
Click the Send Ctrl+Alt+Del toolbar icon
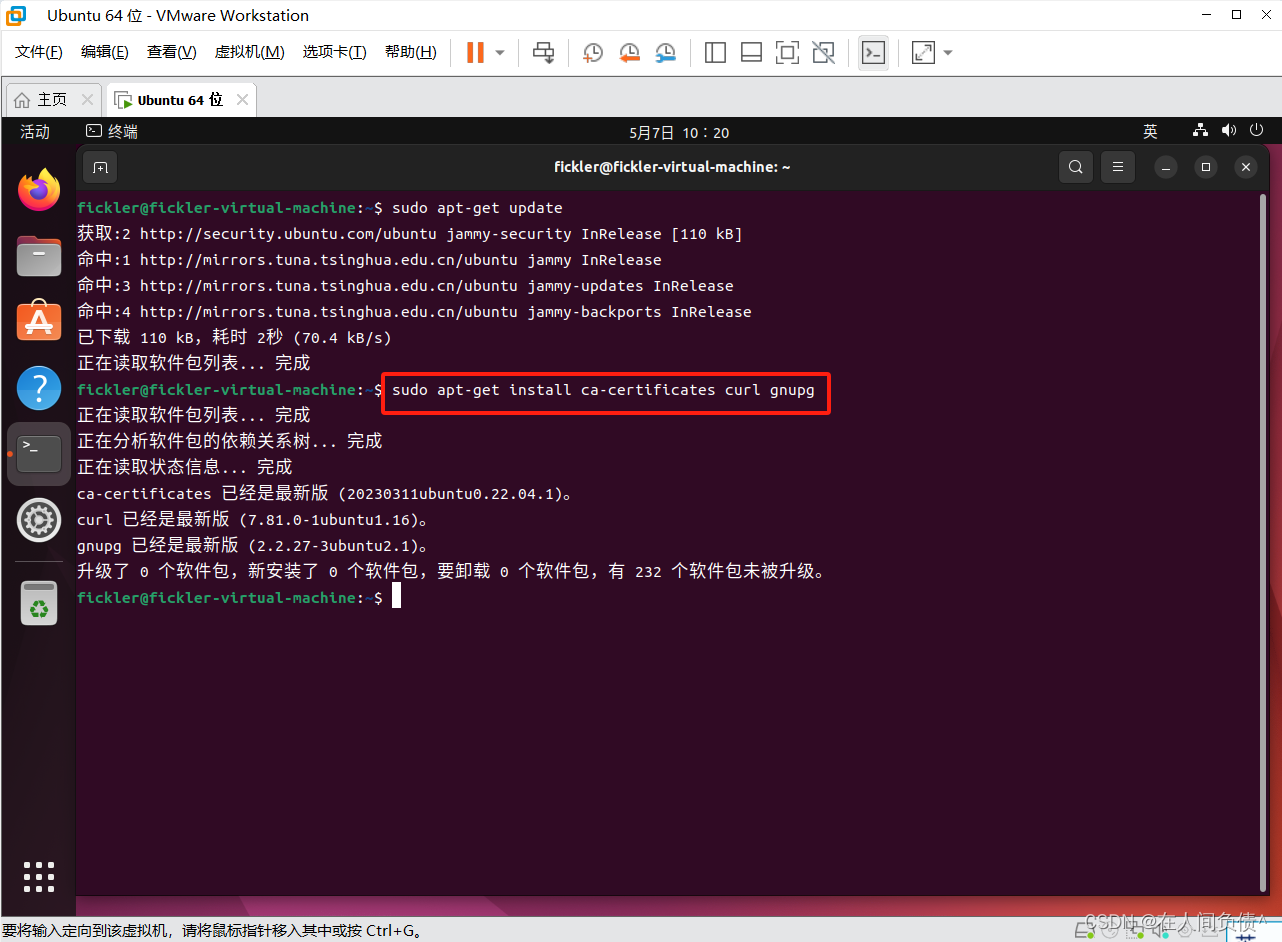[544, 52]
